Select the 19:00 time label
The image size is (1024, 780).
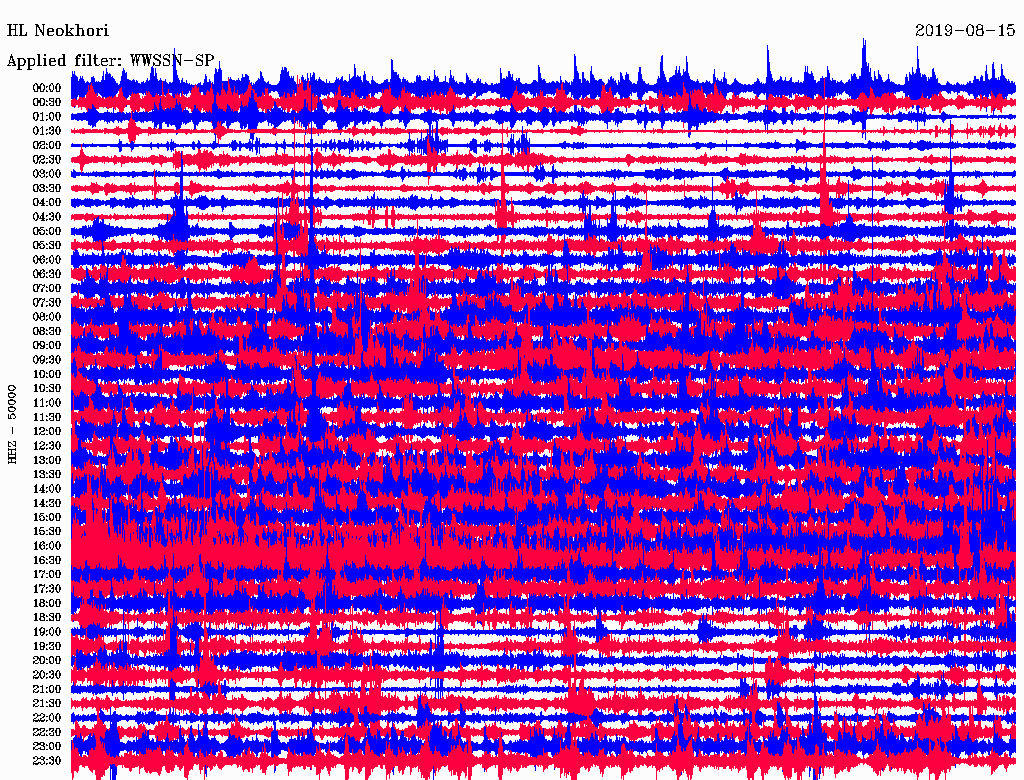(47, 632)
